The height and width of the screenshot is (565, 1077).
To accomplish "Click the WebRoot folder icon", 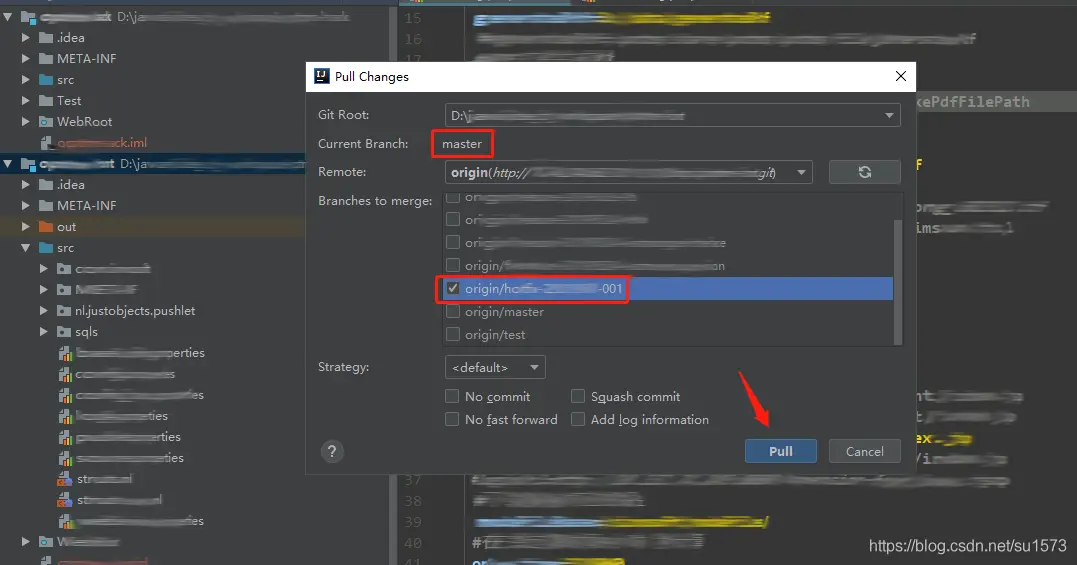I will [46, 122].
